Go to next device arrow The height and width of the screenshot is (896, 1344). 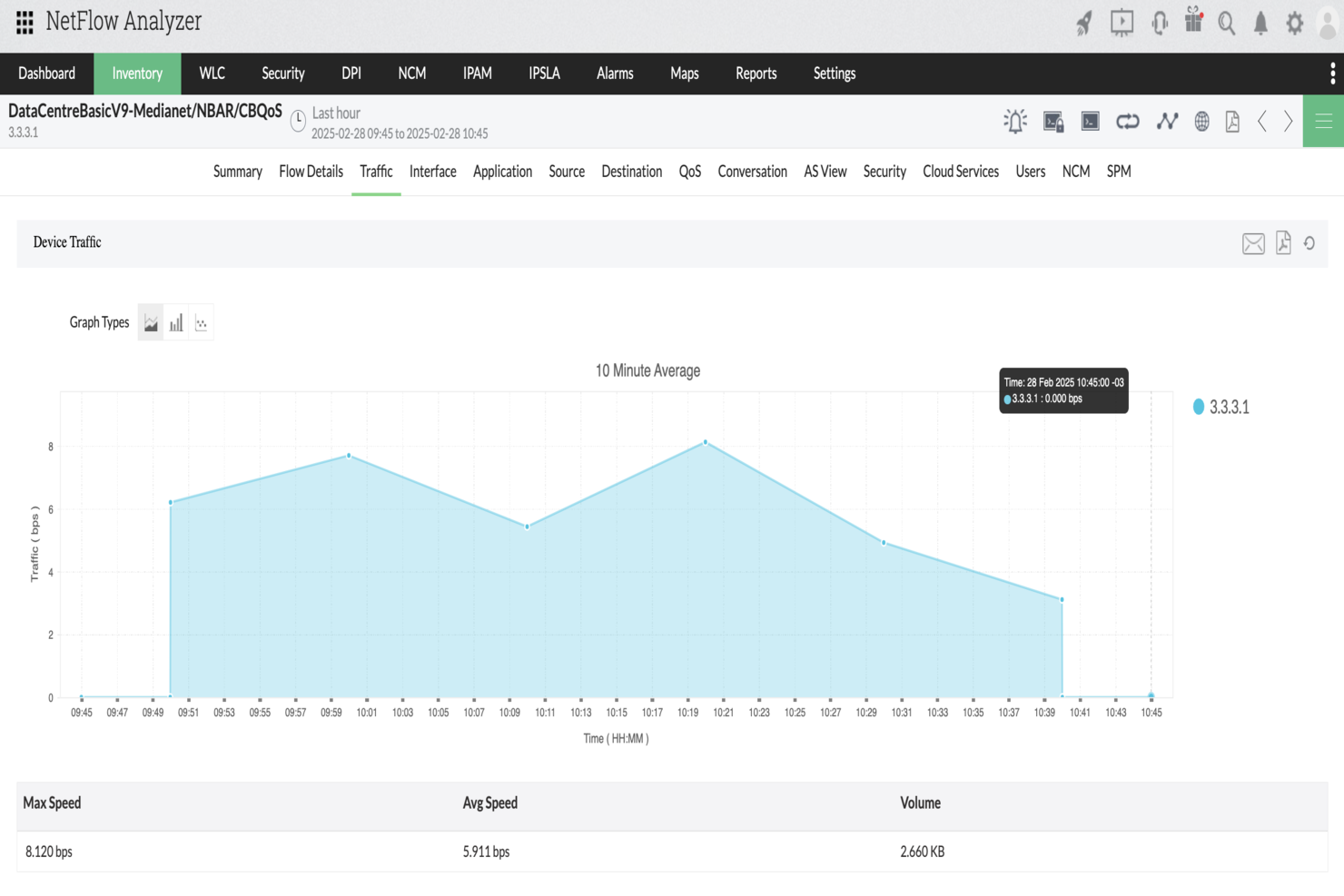(x=1288, y=121)
